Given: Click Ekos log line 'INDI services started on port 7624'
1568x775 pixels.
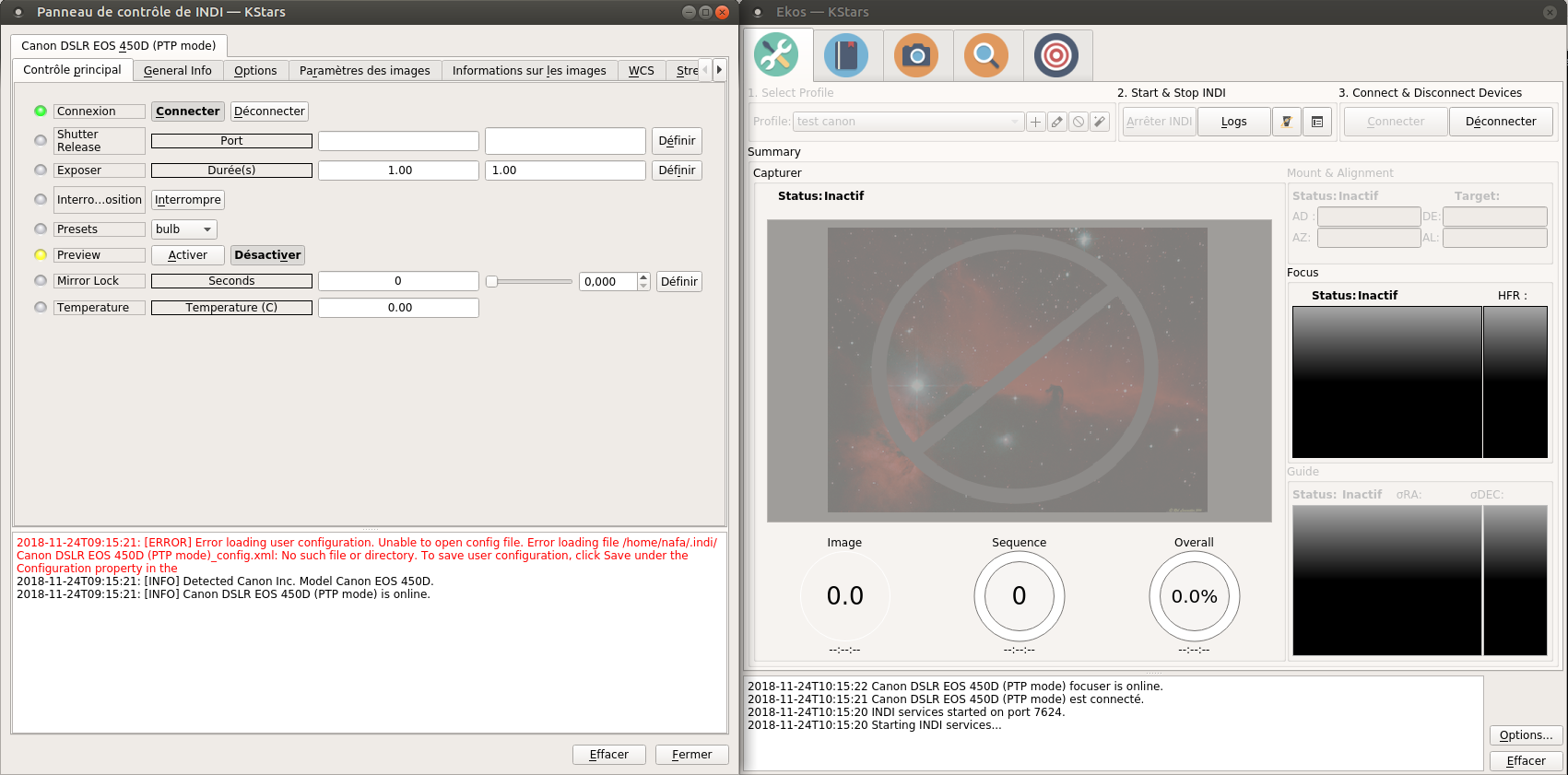Looking at the screenshot, I should [x=906, y=712].
